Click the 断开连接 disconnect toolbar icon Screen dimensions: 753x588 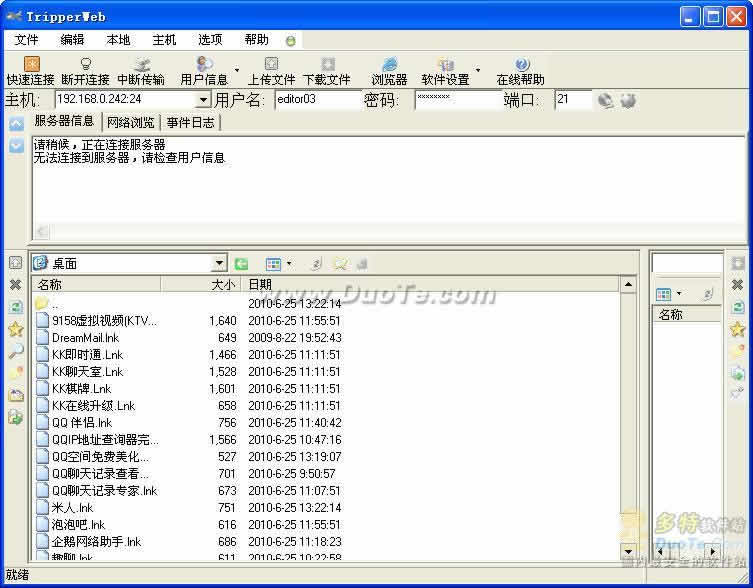tap(85, 64)
